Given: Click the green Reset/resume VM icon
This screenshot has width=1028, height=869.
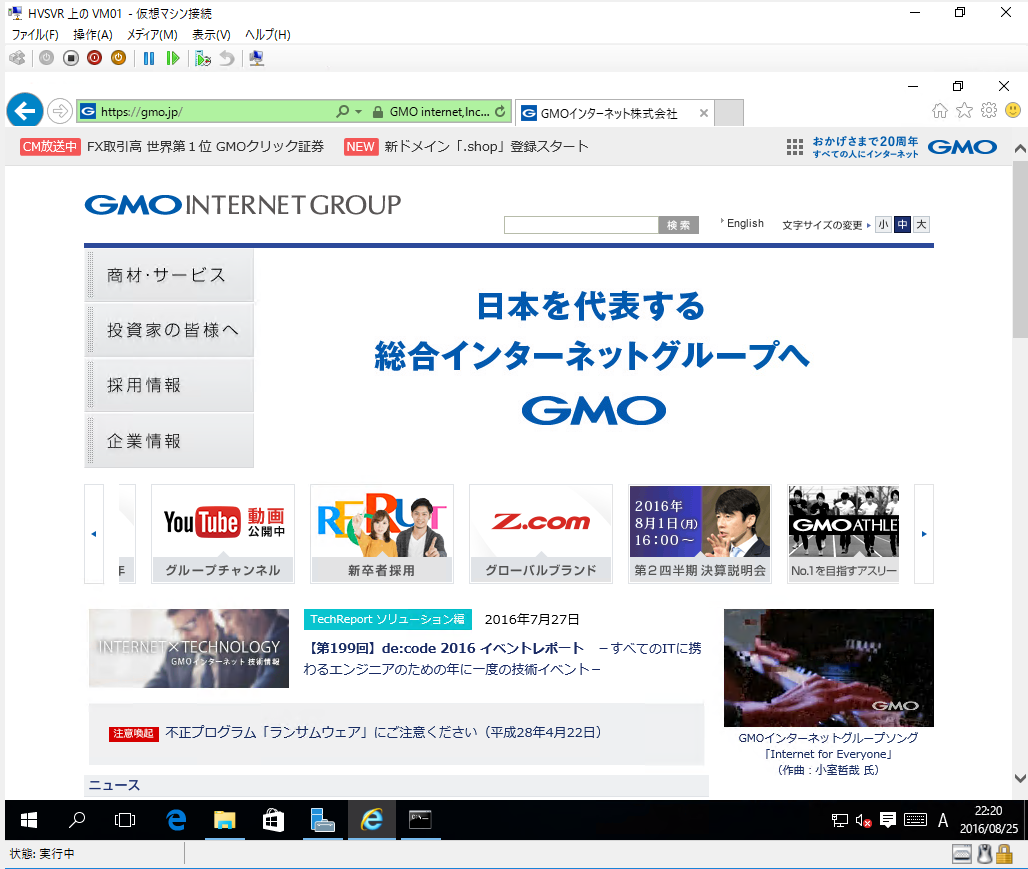Looking at the screenshot, I should pyautogui.click(x=172, y=58).
